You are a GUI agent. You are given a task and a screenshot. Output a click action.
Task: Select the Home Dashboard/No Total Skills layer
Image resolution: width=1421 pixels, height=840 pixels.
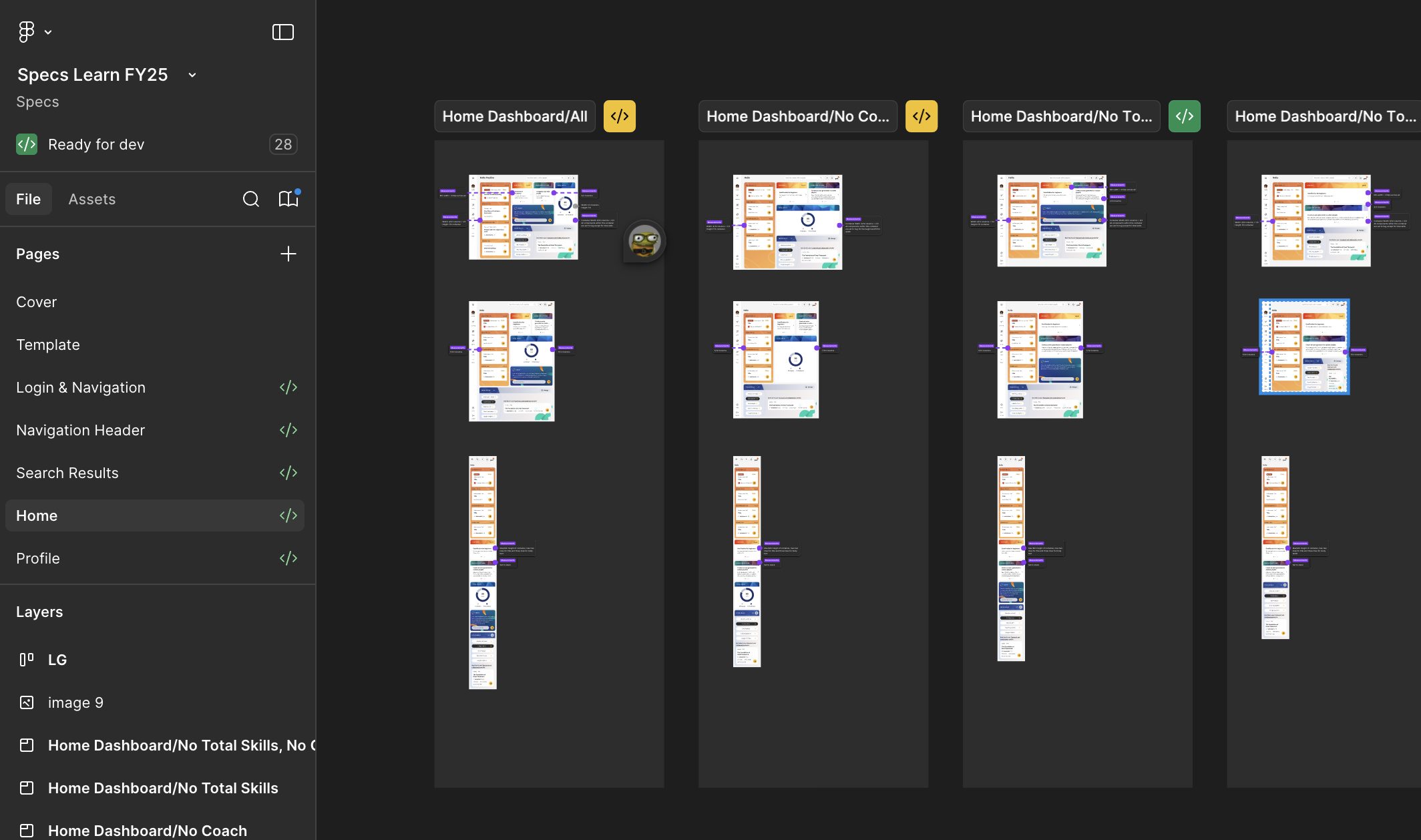(162, 788)
